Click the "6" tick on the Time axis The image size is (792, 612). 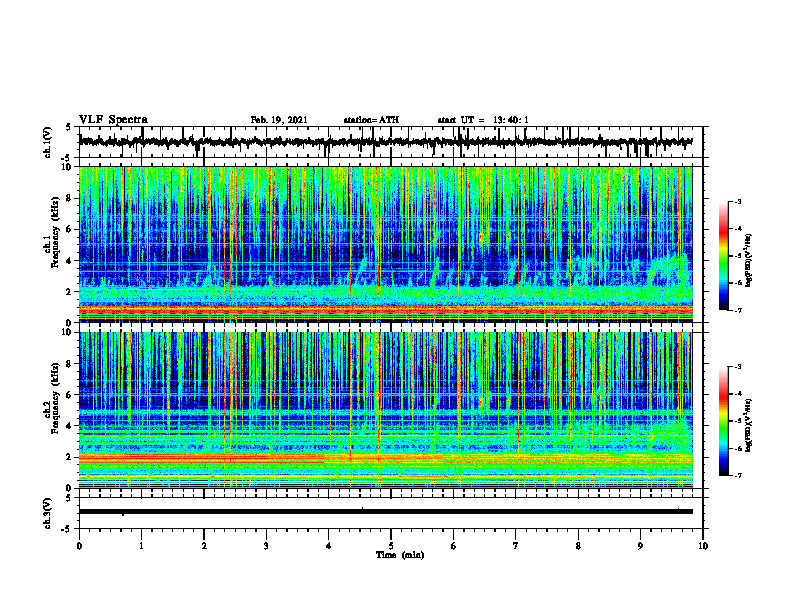coord(454,546)
